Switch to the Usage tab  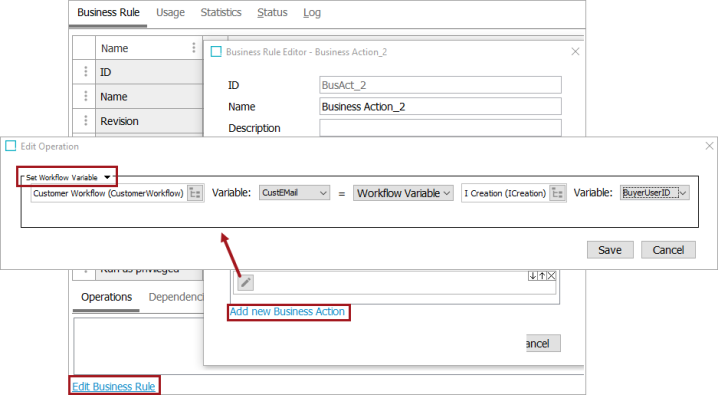click(170, 12)
